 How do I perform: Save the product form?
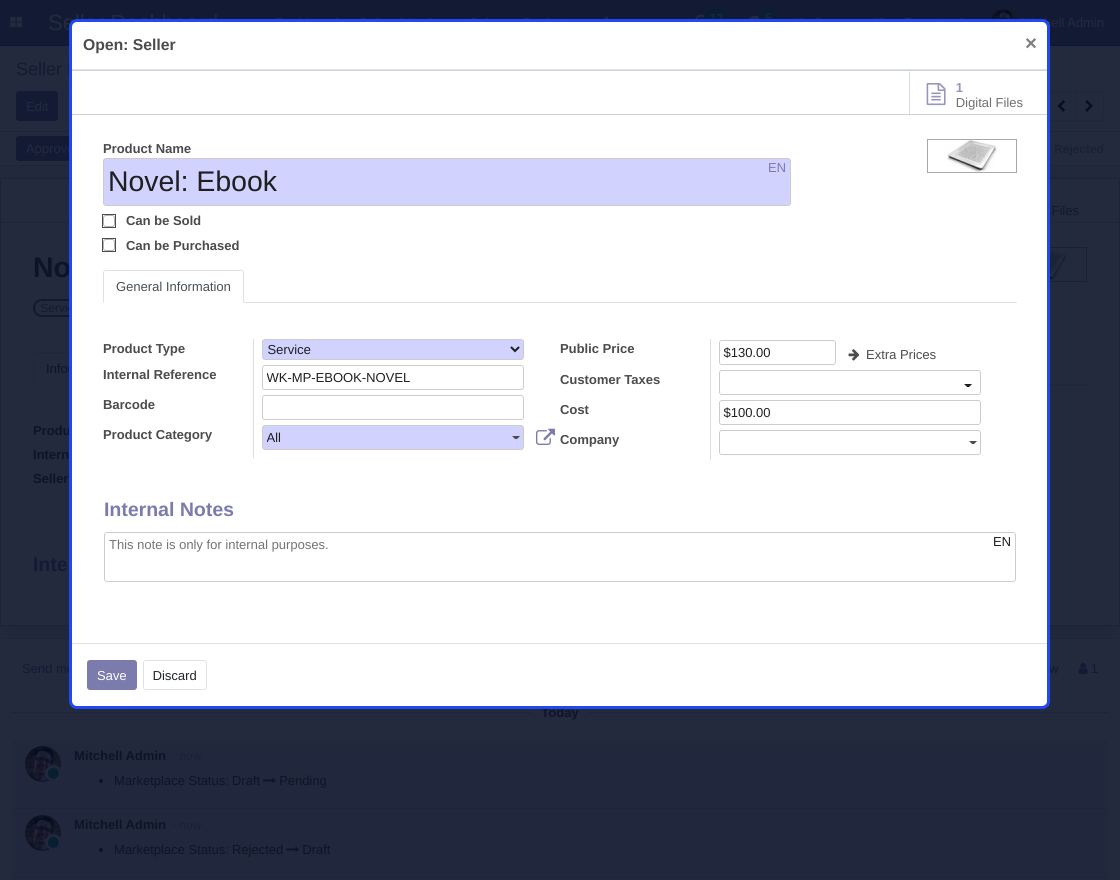click(111, 675)
